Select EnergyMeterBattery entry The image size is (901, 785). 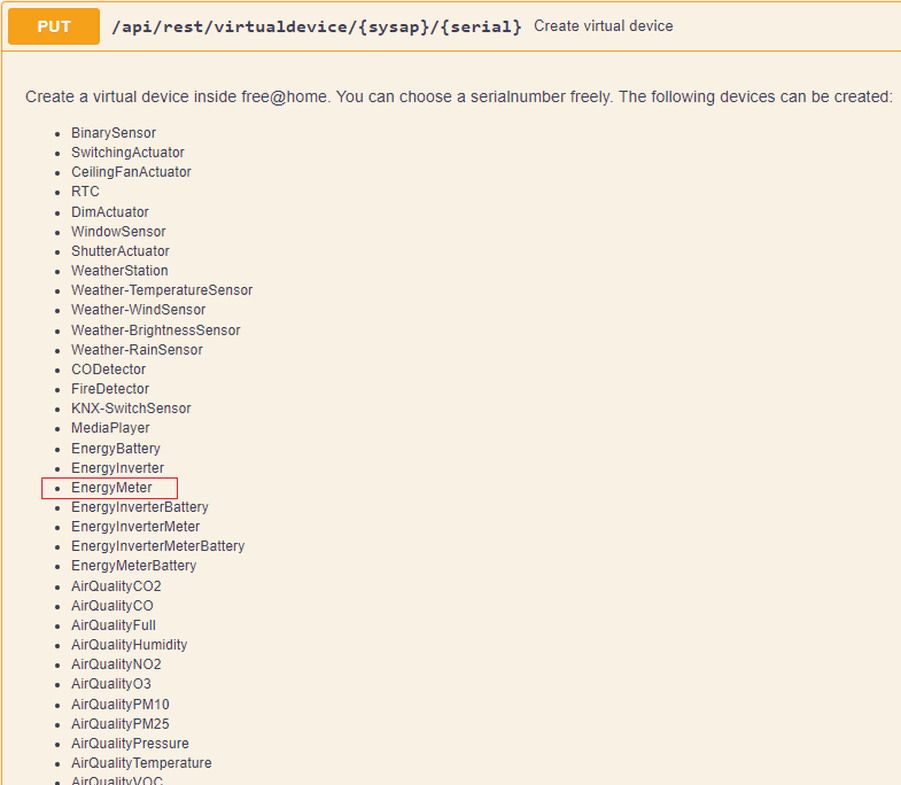click(134, 566)
